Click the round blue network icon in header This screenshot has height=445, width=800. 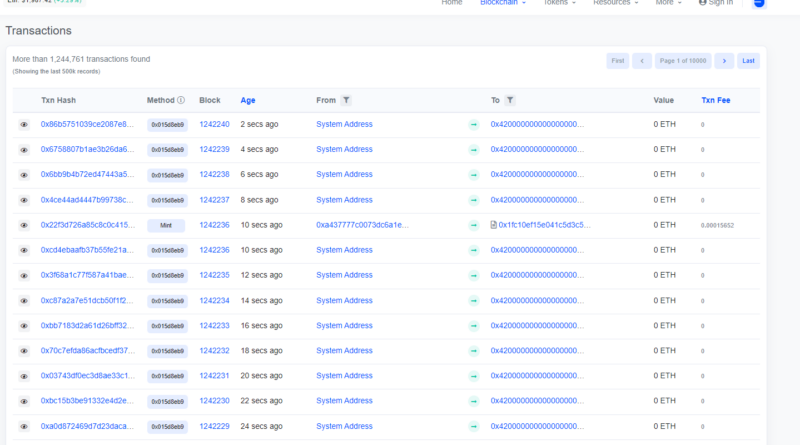click(758, 3)
